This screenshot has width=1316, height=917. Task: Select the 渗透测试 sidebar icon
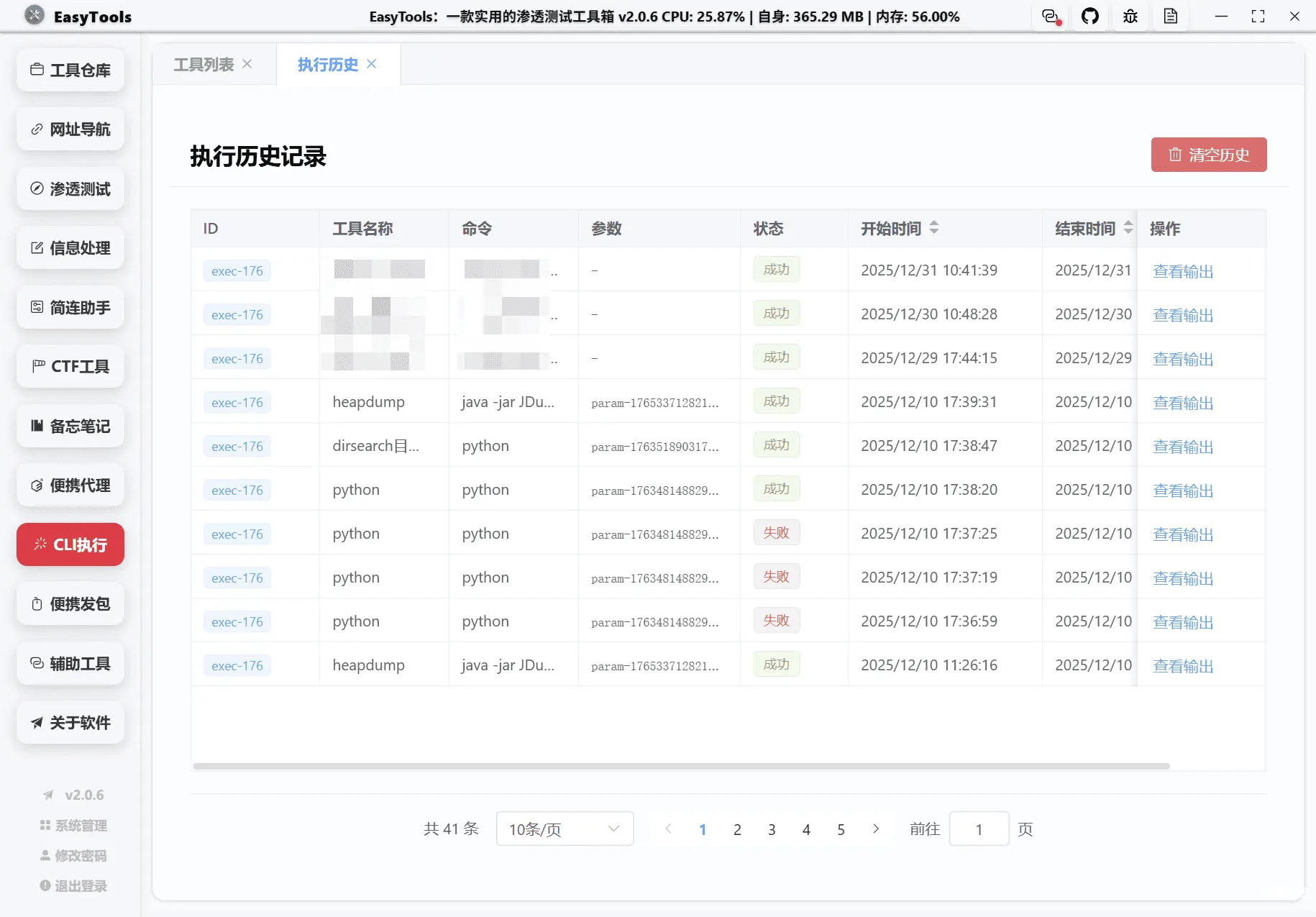(70, 188)
